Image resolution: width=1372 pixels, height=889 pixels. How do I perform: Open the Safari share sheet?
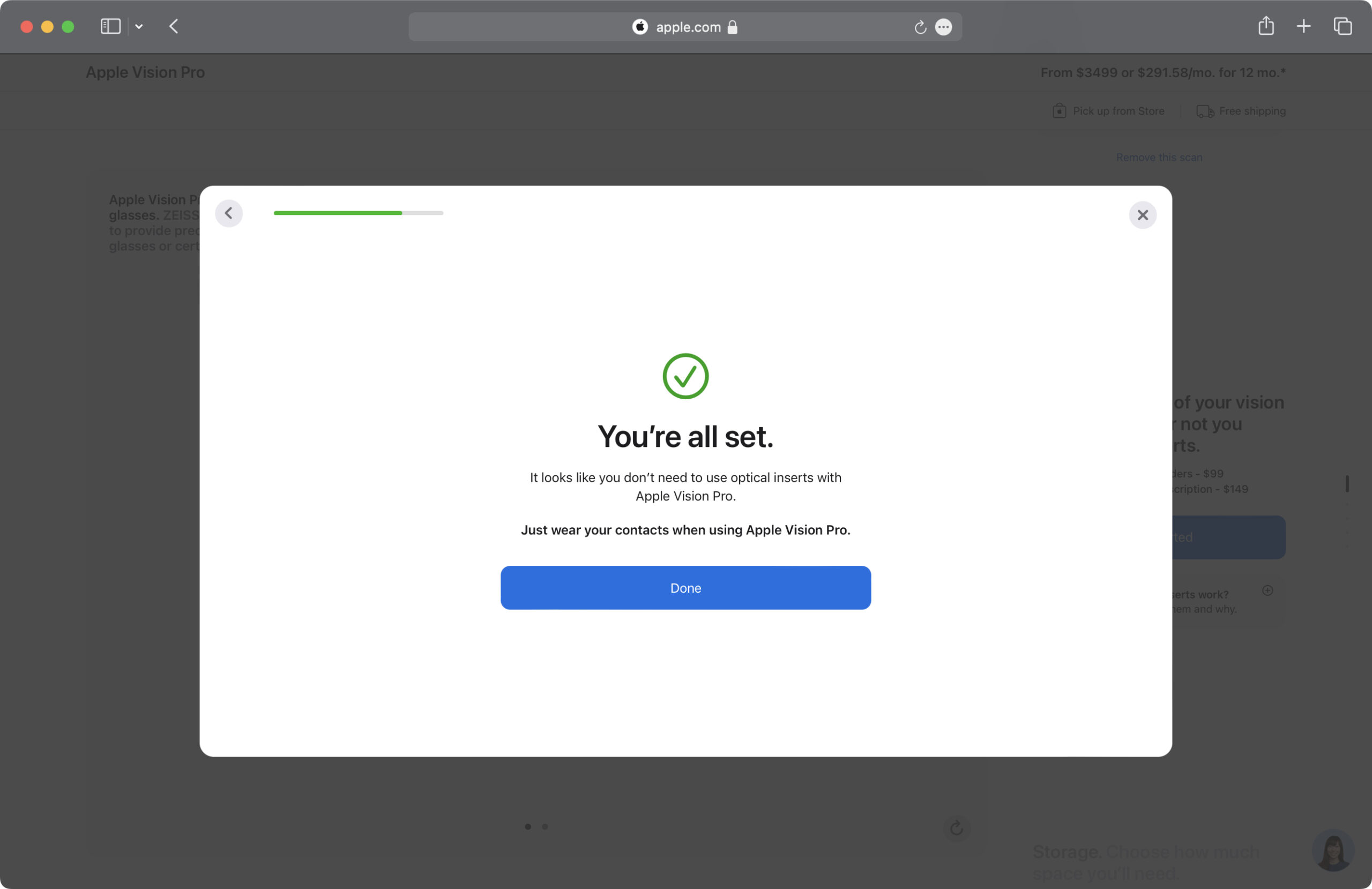(x=1266, y=26)
